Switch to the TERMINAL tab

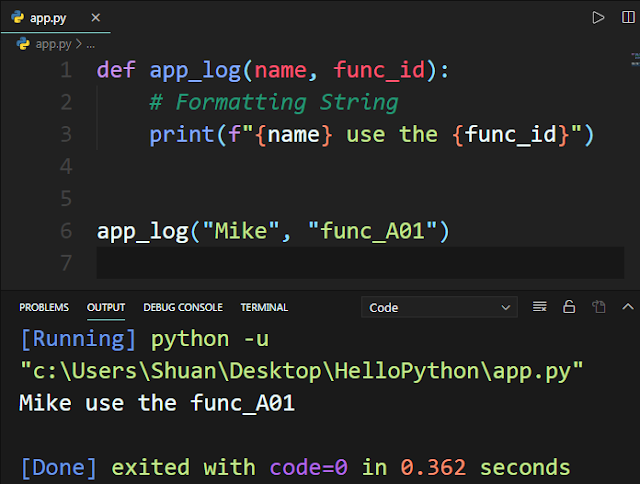pos(264,307)
